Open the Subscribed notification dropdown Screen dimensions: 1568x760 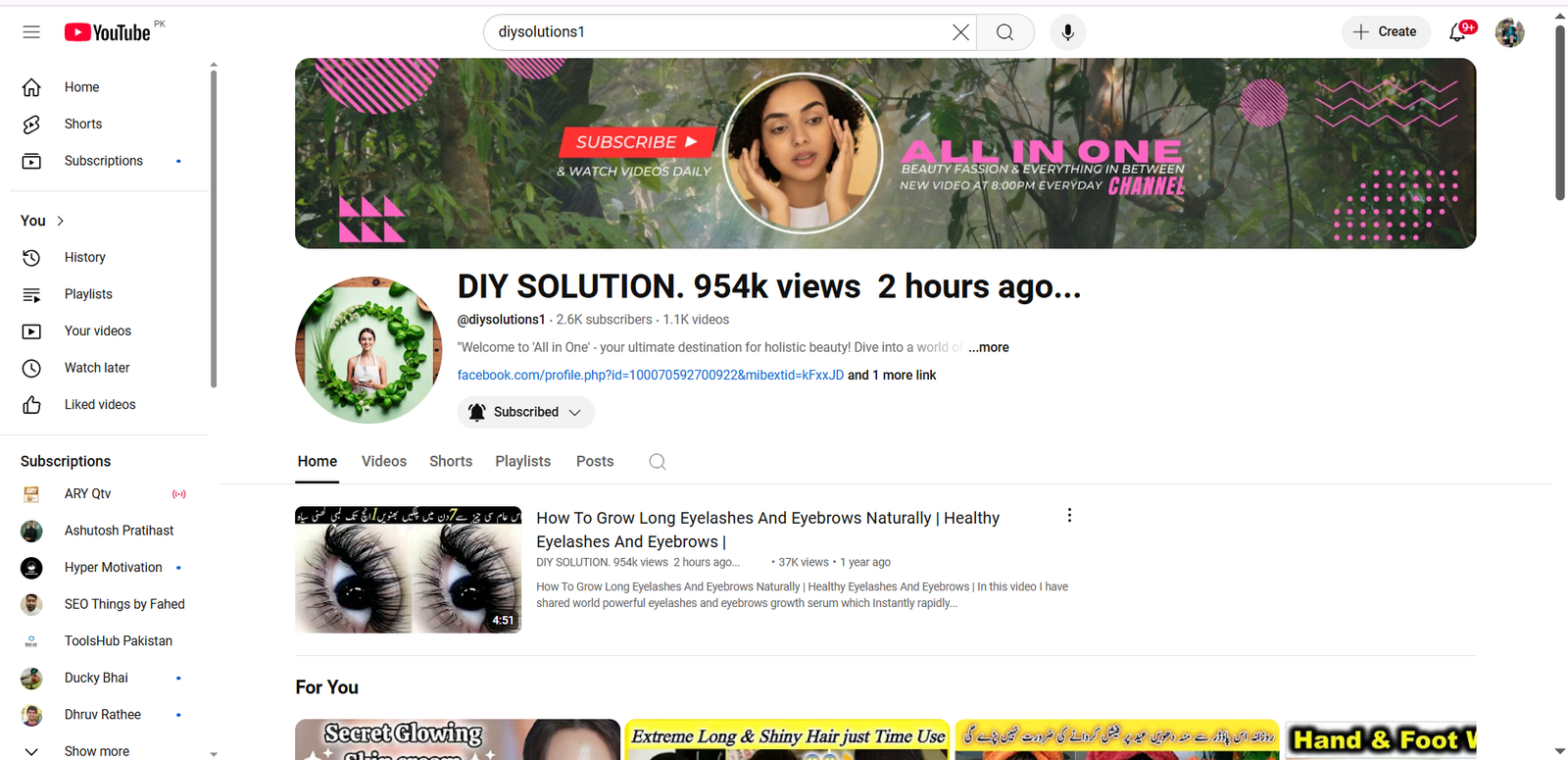[x=525, y=412]
